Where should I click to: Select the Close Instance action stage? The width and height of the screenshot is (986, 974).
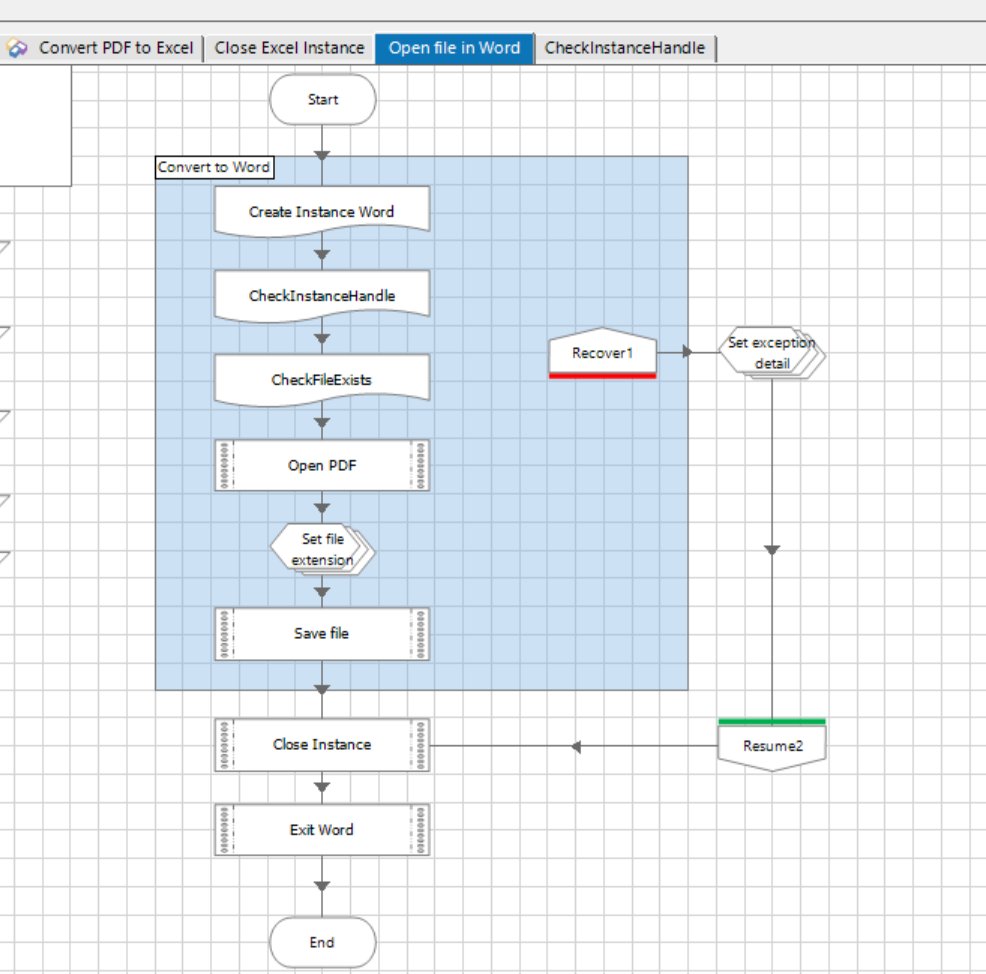pyautogui.click(x=322, y=744)
